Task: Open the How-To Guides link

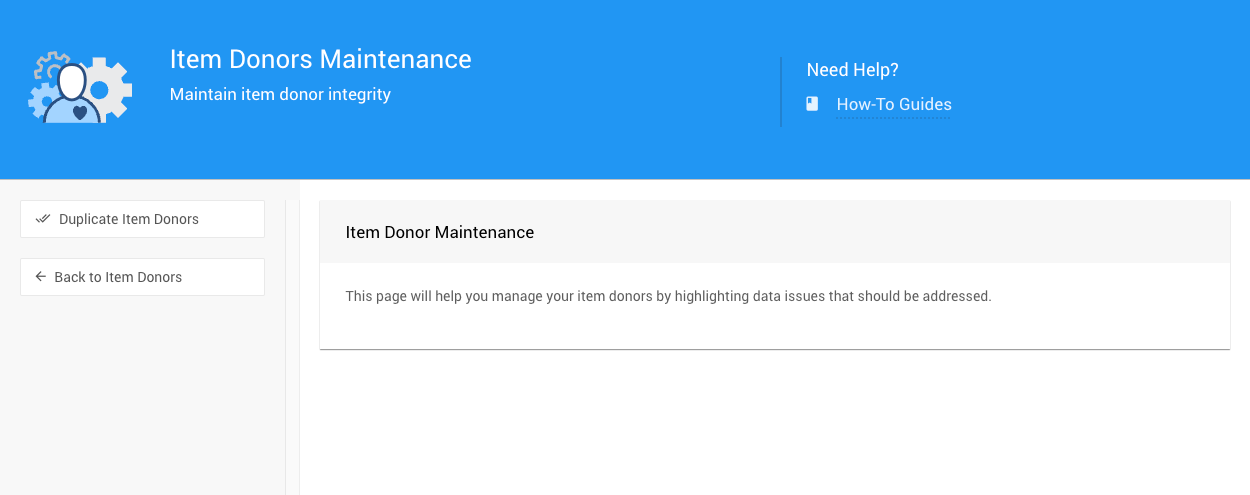Action: 894,104
